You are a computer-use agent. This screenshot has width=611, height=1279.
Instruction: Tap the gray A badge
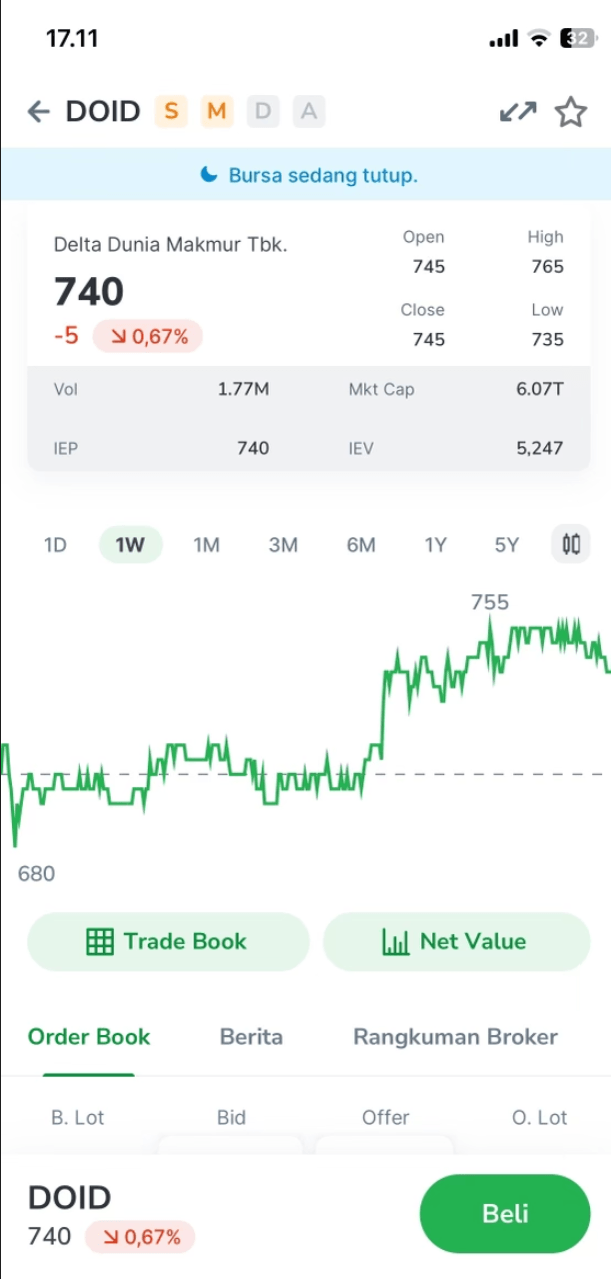(309, 111)
